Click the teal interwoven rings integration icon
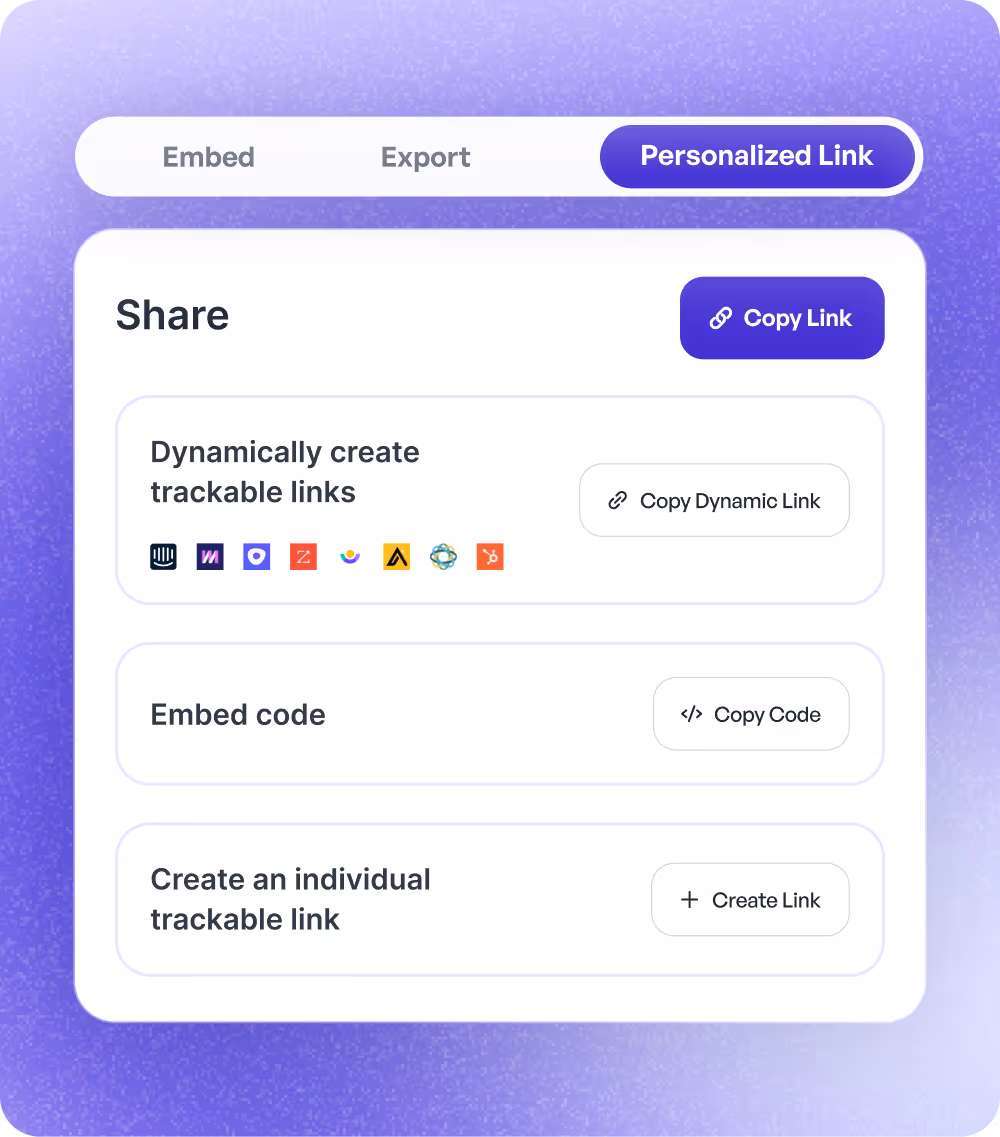 pyautogui.click(x=443, y=557)
